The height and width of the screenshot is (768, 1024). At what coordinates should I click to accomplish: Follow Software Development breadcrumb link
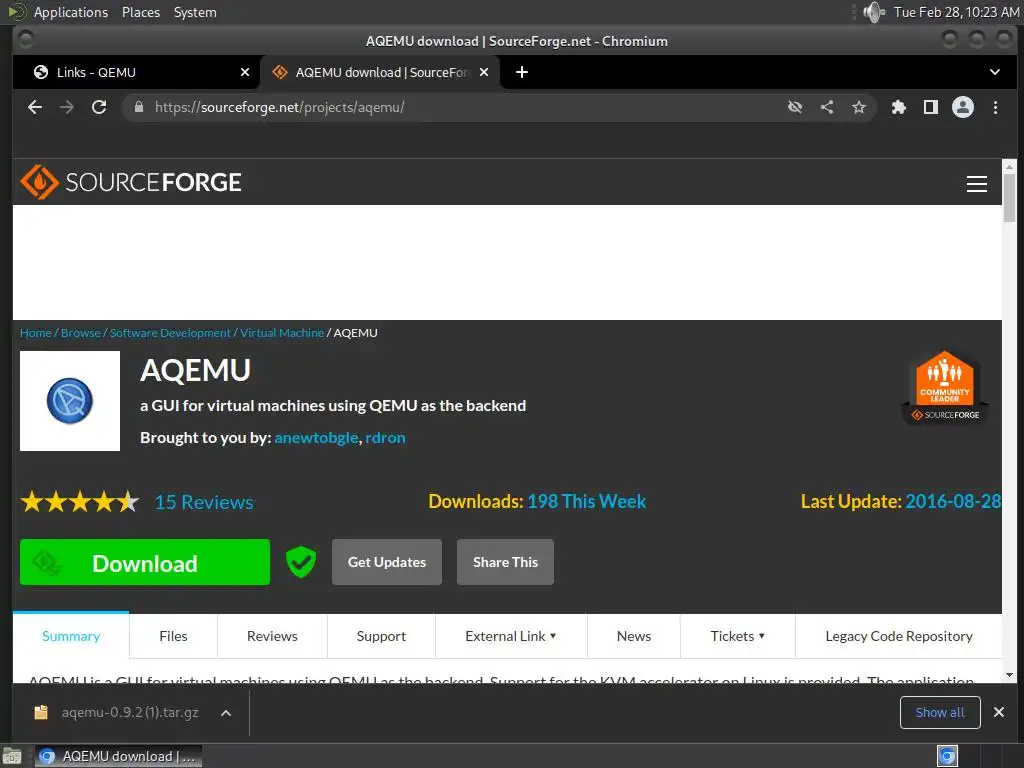170,333
